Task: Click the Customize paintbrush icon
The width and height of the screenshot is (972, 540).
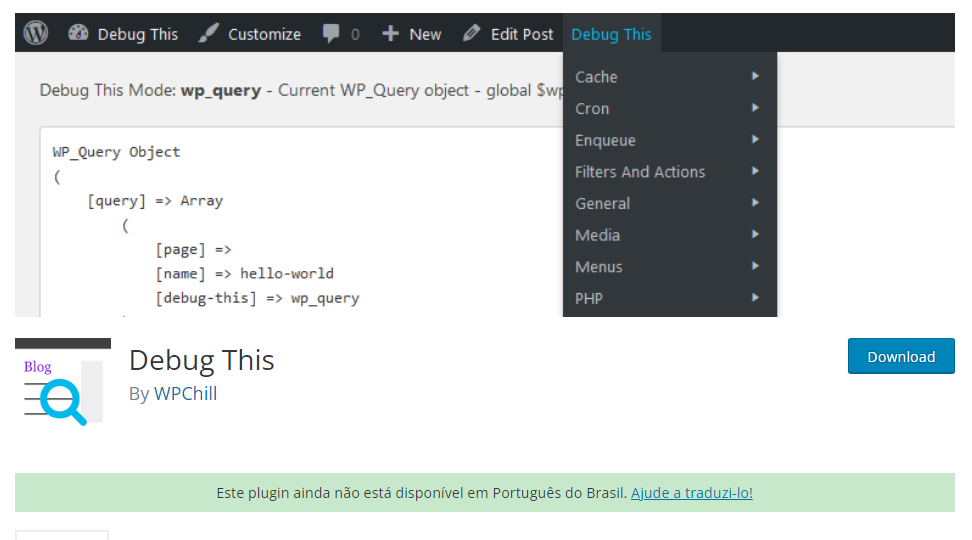Action: (x=209, y=32)
